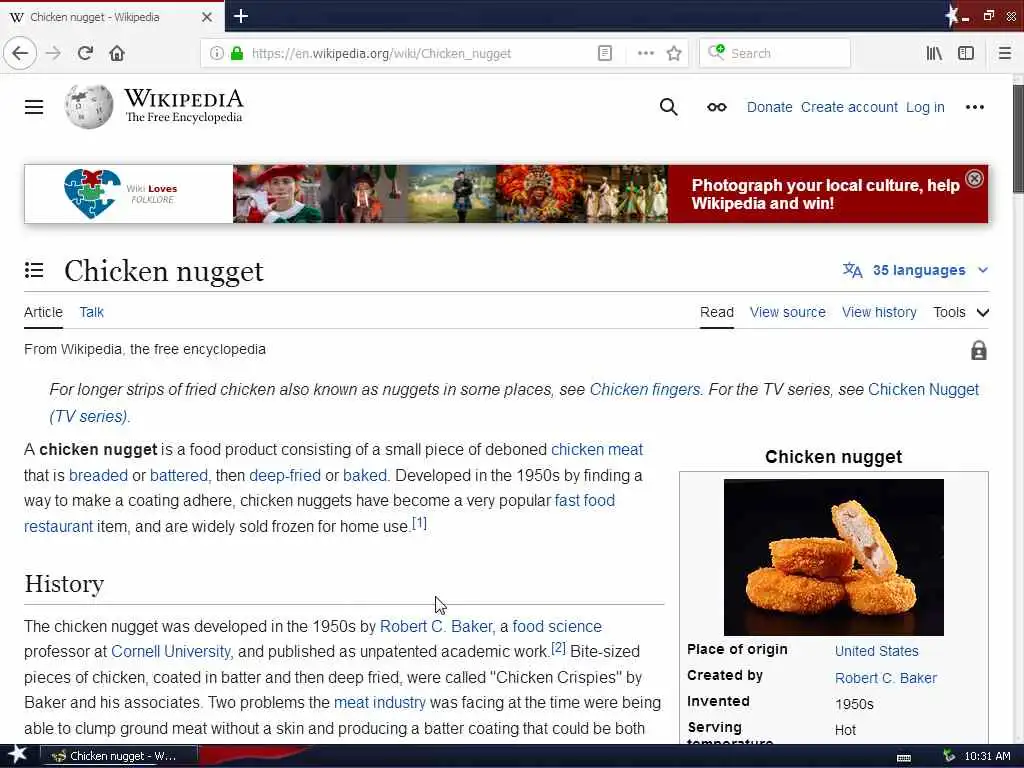The image size is (1024, 768).
Task: Click the Log in link
Action: coord(925,107)
